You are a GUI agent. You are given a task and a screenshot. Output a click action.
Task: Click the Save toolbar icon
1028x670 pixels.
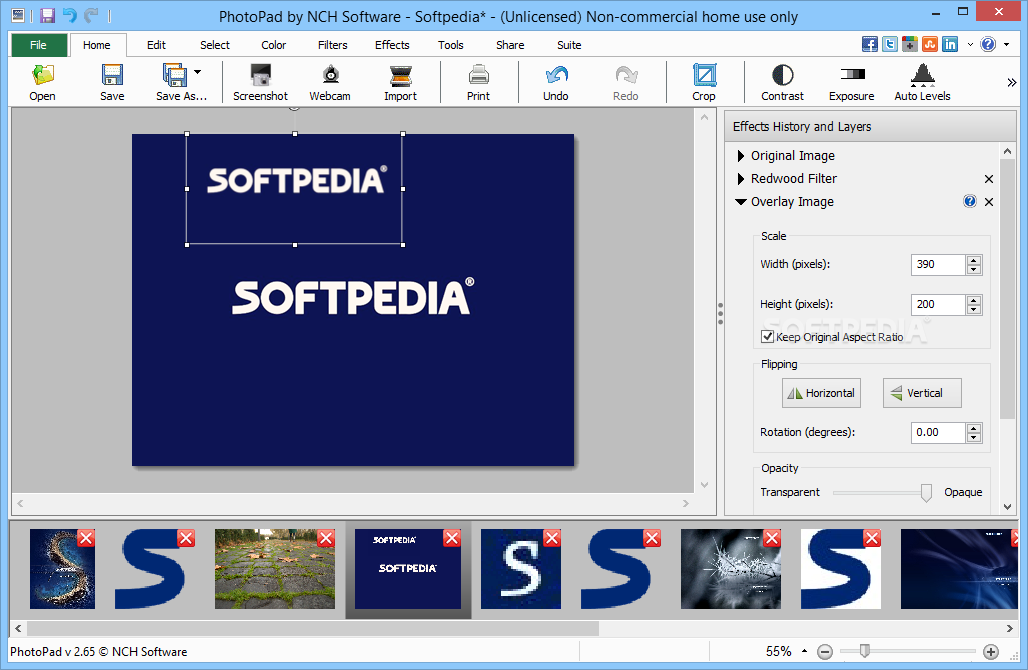point(112,82)
